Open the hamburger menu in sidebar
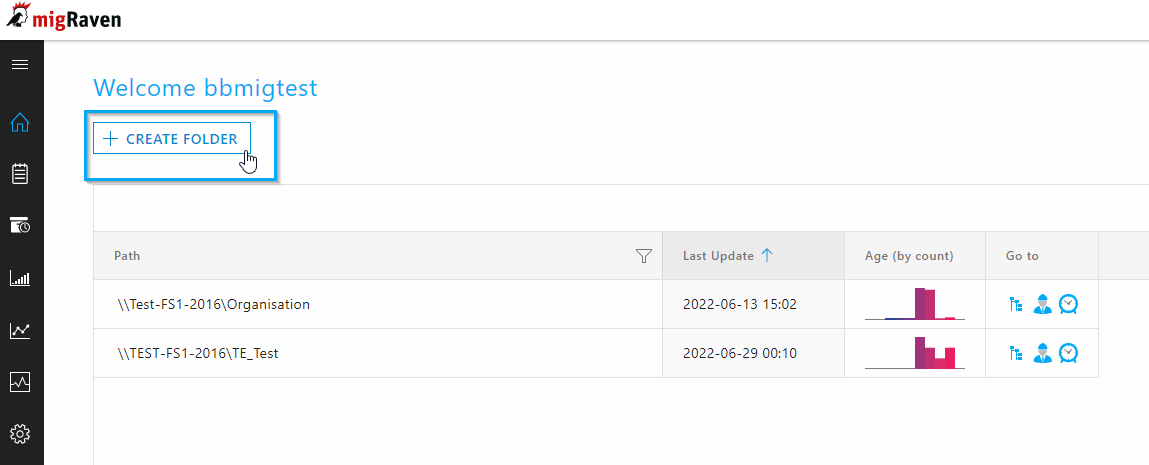The height and width of the screenshot is (465, 1149). tap(20, 64)
